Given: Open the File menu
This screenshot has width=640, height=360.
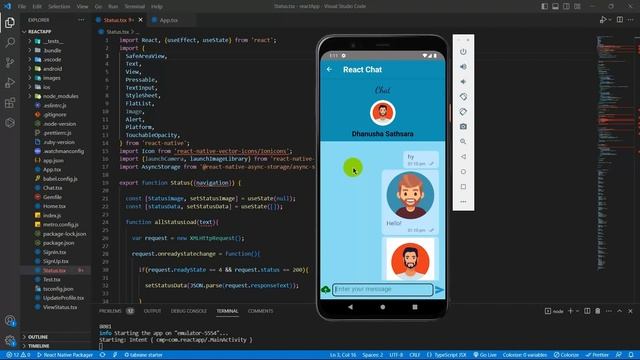Looking at the screenshot, I should tap(22, 7).
